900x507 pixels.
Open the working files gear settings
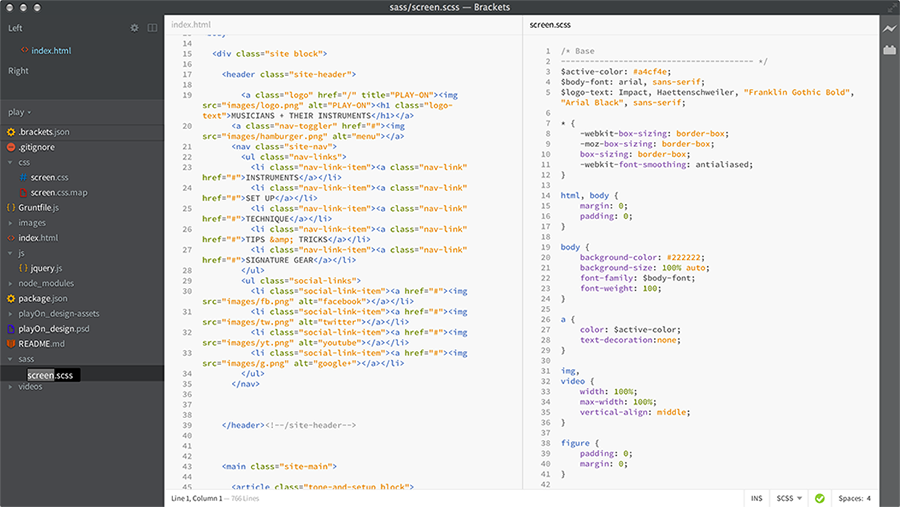coord(135,28)
